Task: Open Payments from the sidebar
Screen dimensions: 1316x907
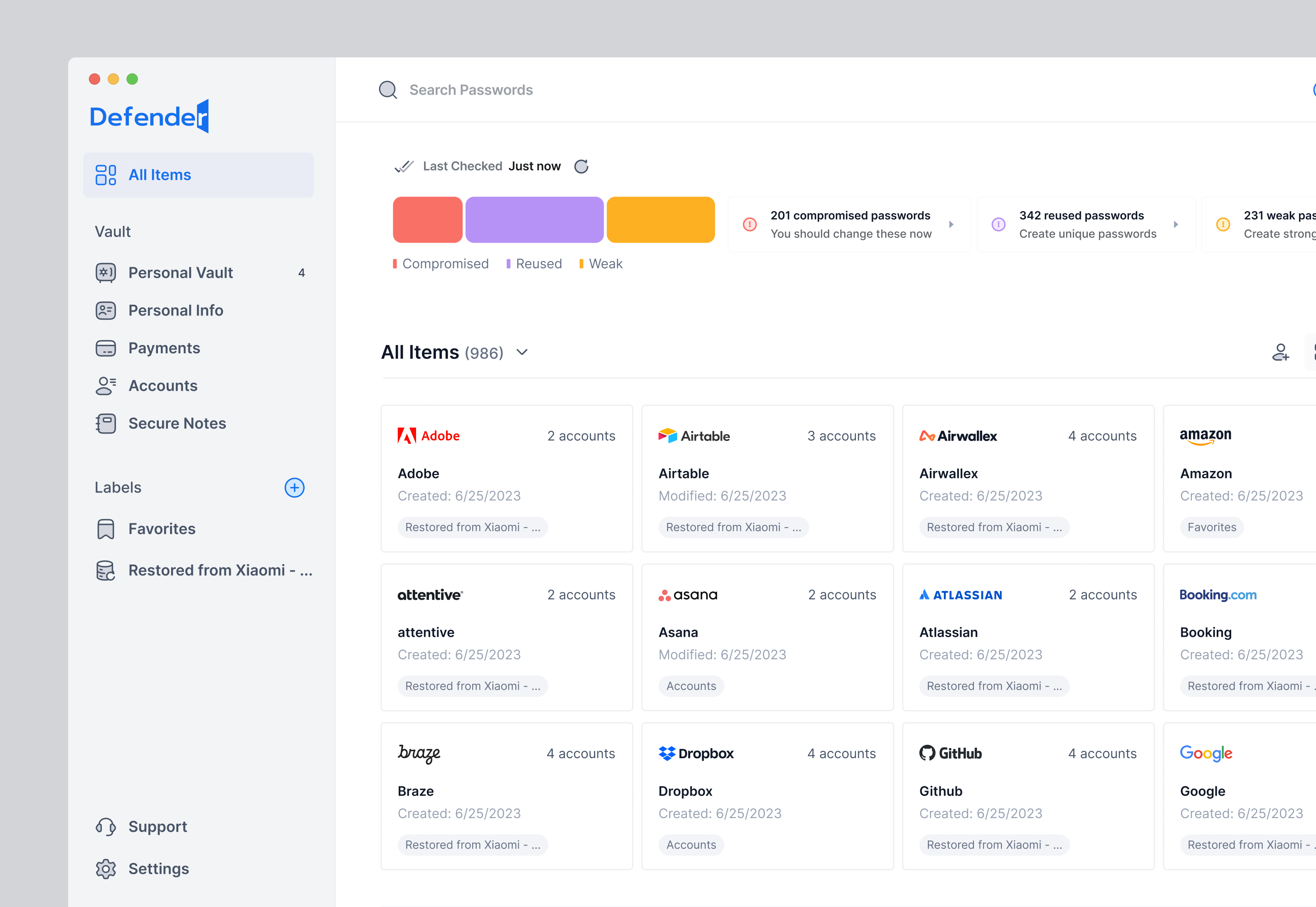Action: pos(164,348)
